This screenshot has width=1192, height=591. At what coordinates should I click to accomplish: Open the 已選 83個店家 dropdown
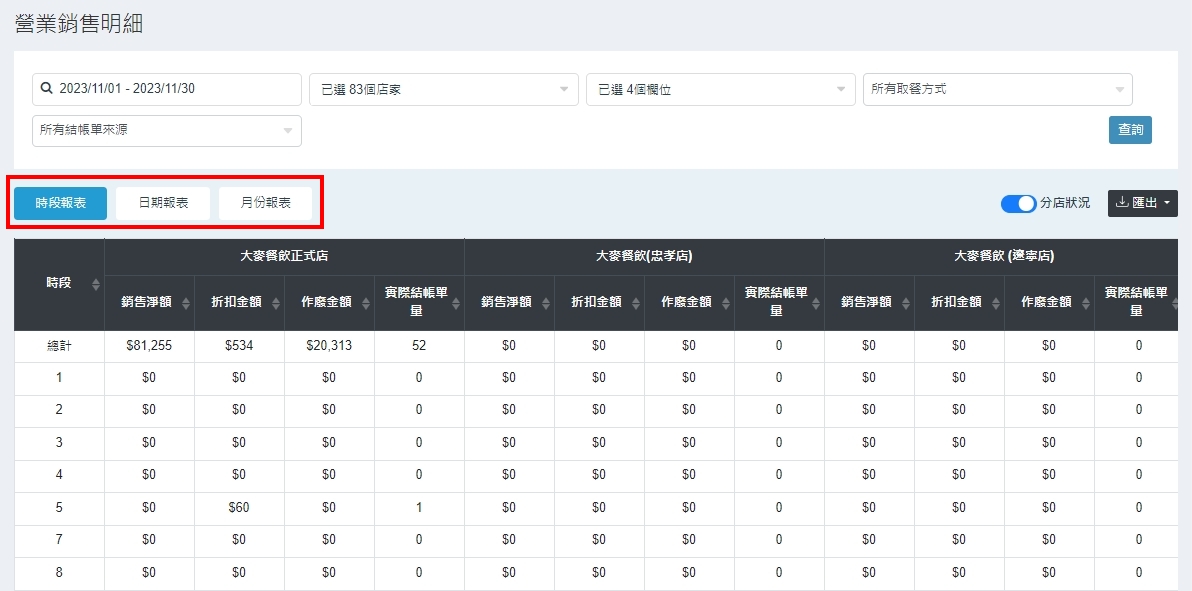443,89
